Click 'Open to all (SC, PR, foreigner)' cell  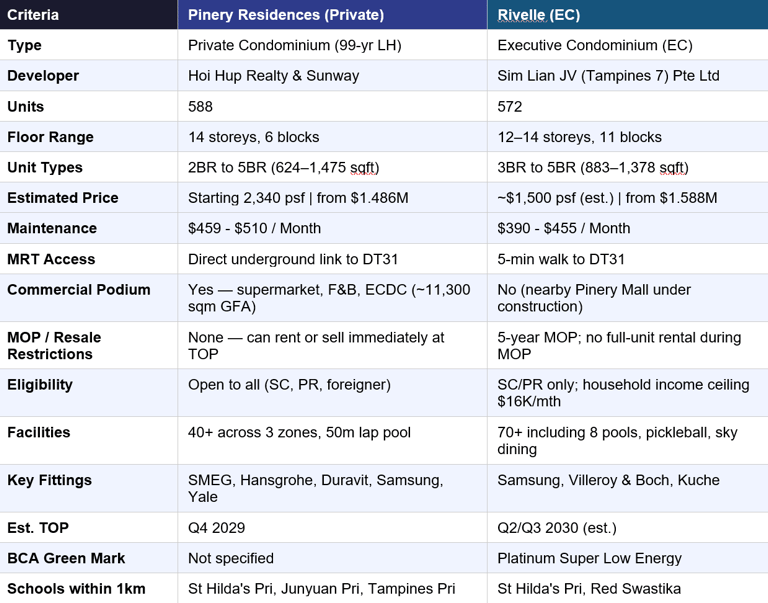tap(333, 393)
